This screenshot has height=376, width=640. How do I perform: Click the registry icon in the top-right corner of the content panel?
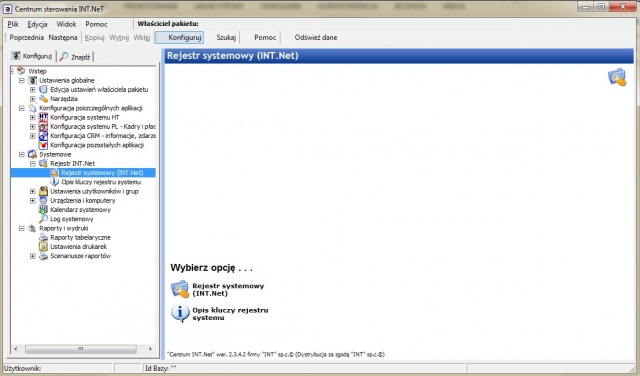click(x=617, y=77)
